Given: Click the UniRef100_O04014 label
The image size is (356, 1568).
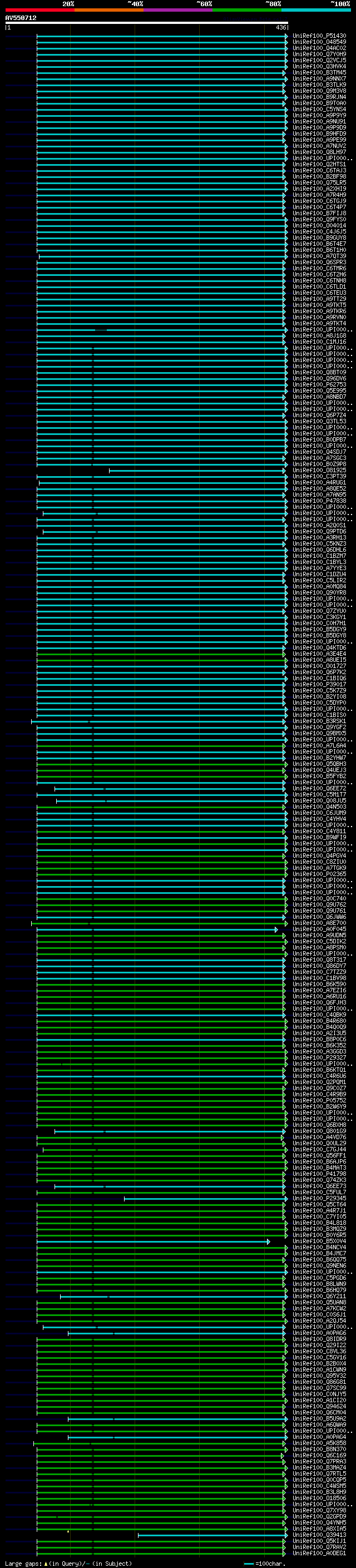Looking at the screenshot, I should tap(319, 226).
